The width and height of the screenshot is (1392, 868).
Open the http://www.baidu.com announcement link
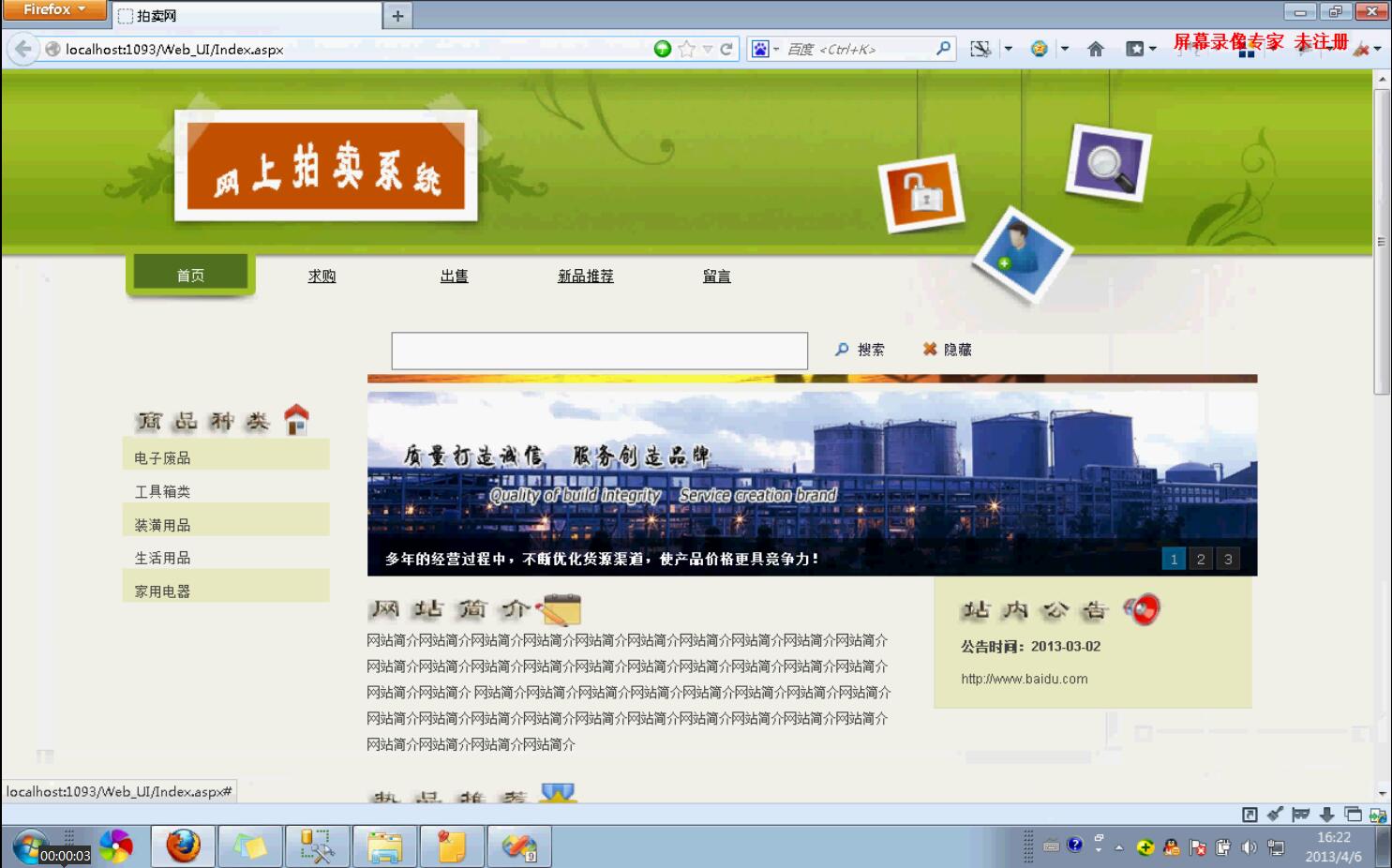[x=1024, y=679]
